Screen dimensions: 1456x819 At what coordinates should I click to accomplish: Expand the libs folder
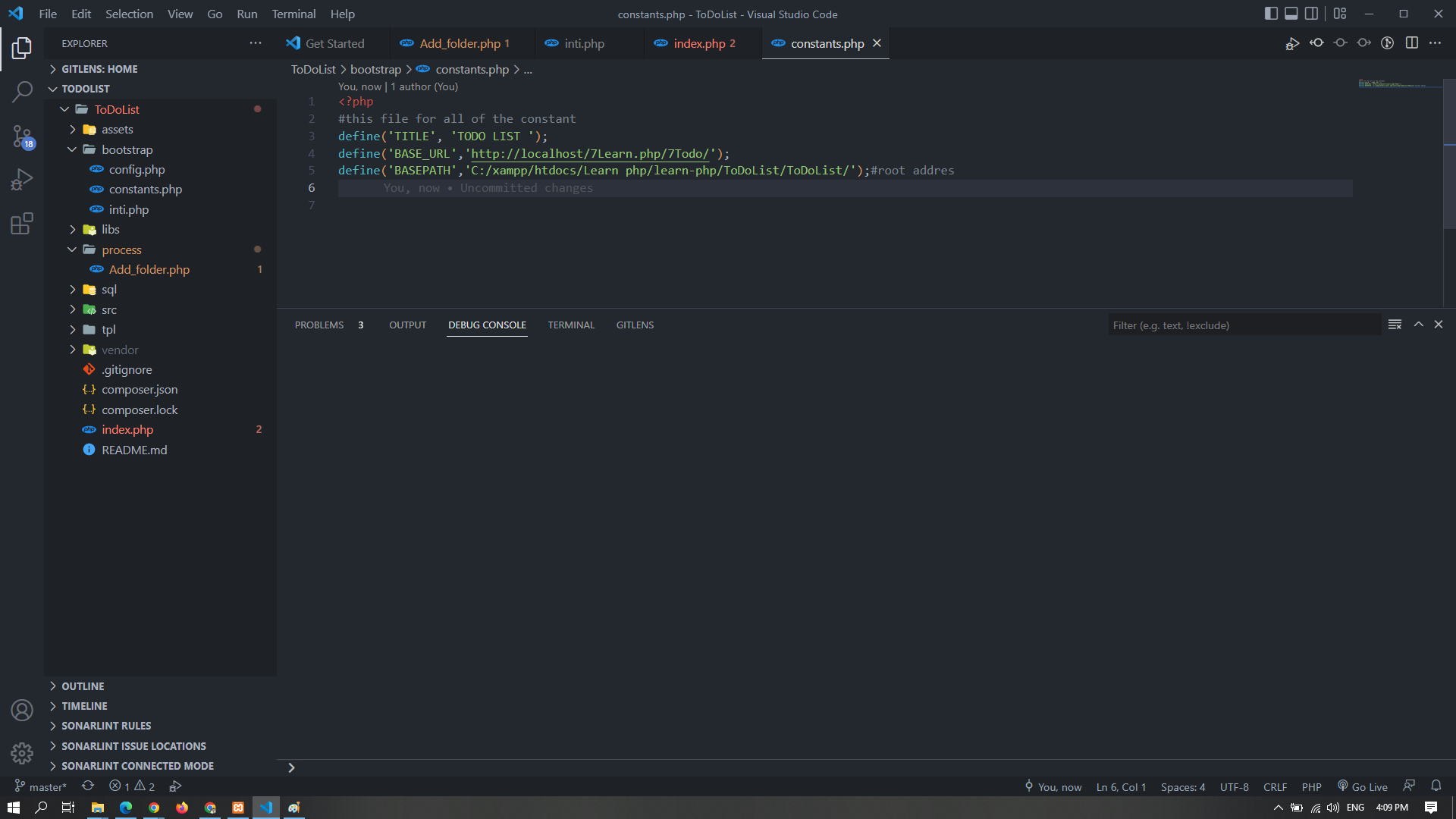coord(160,229)
